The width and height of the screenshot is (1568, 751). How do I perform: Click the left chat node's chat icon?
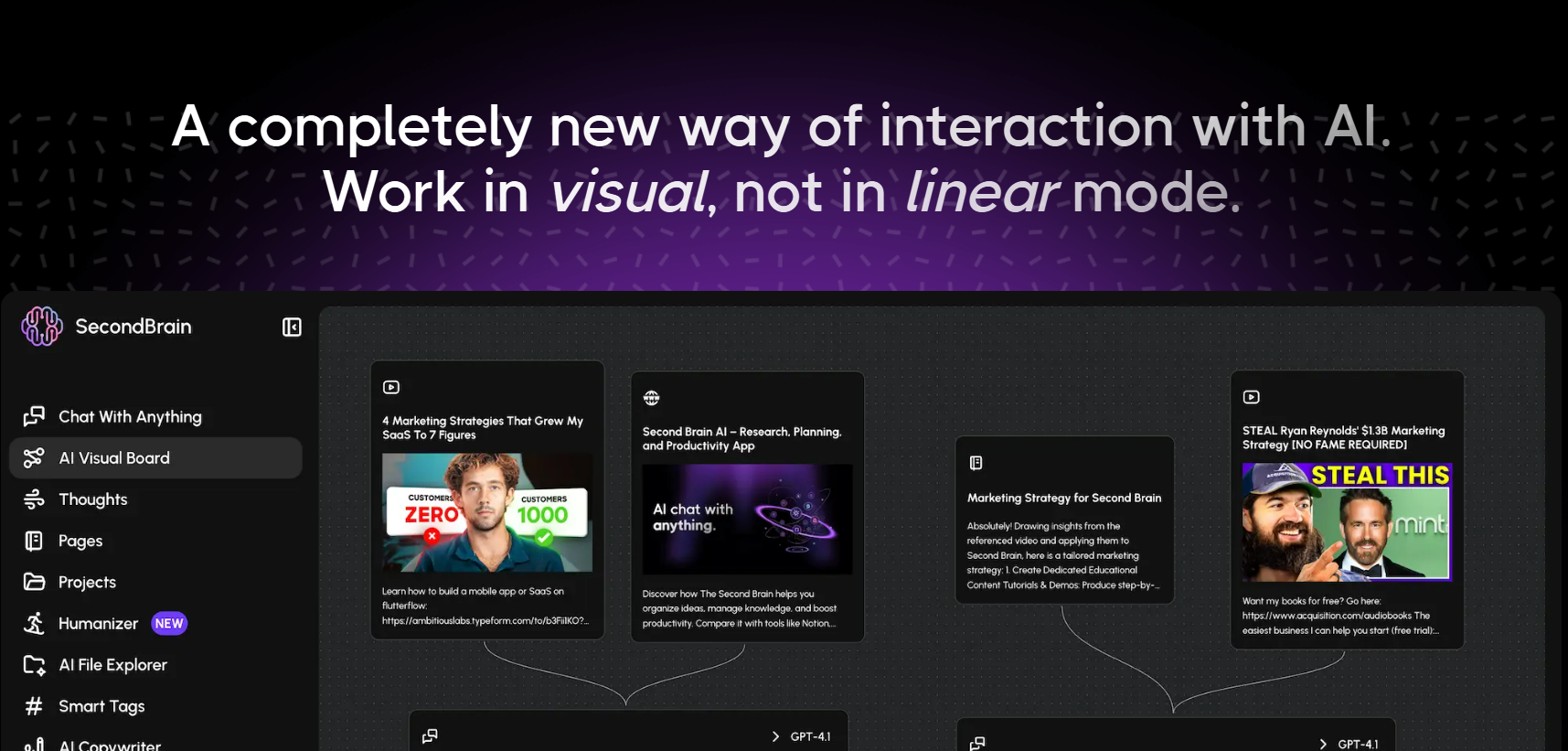430,736
